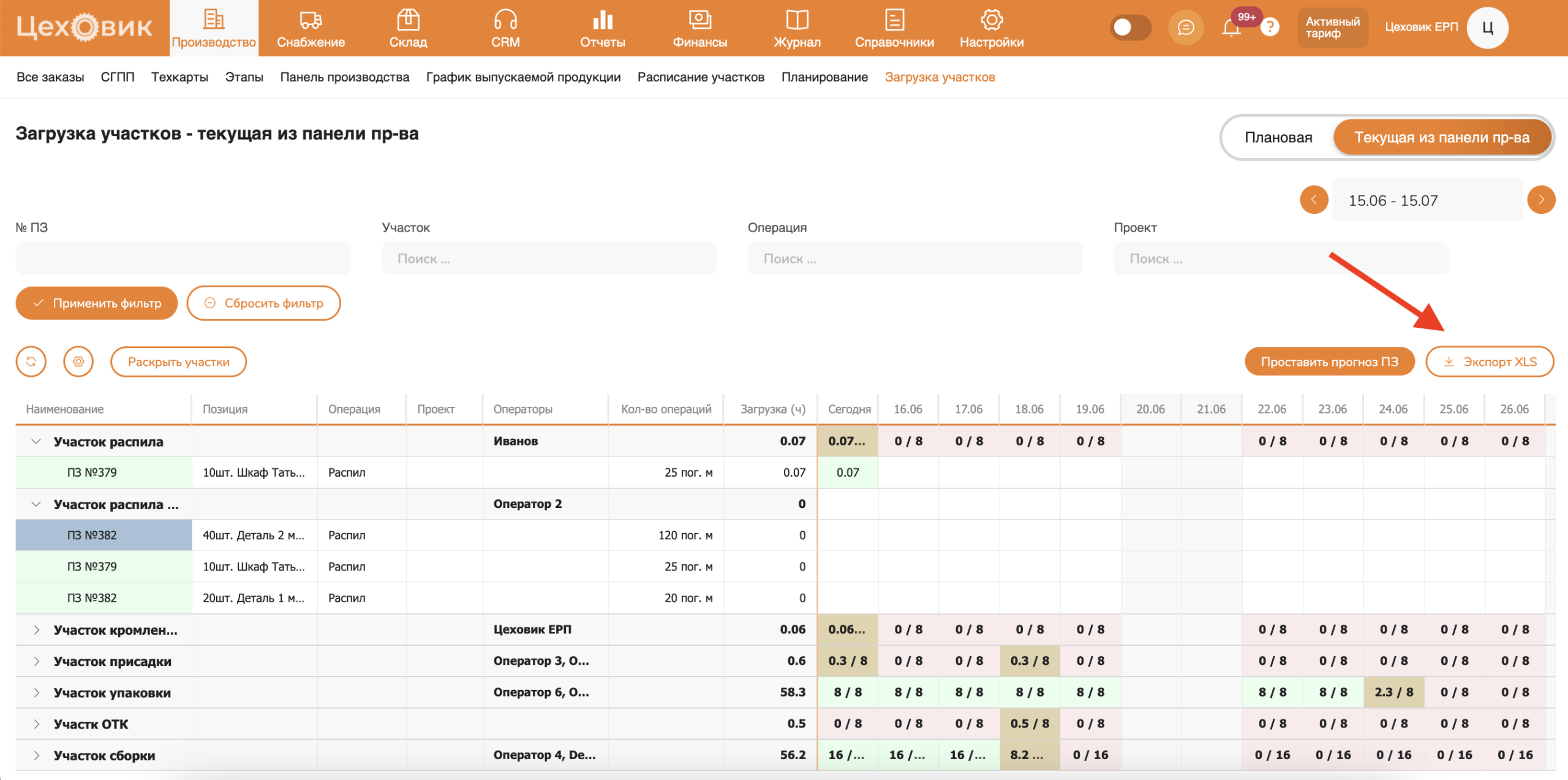
Task: Toggle the header switch
Action: (x=1130, y=28)
